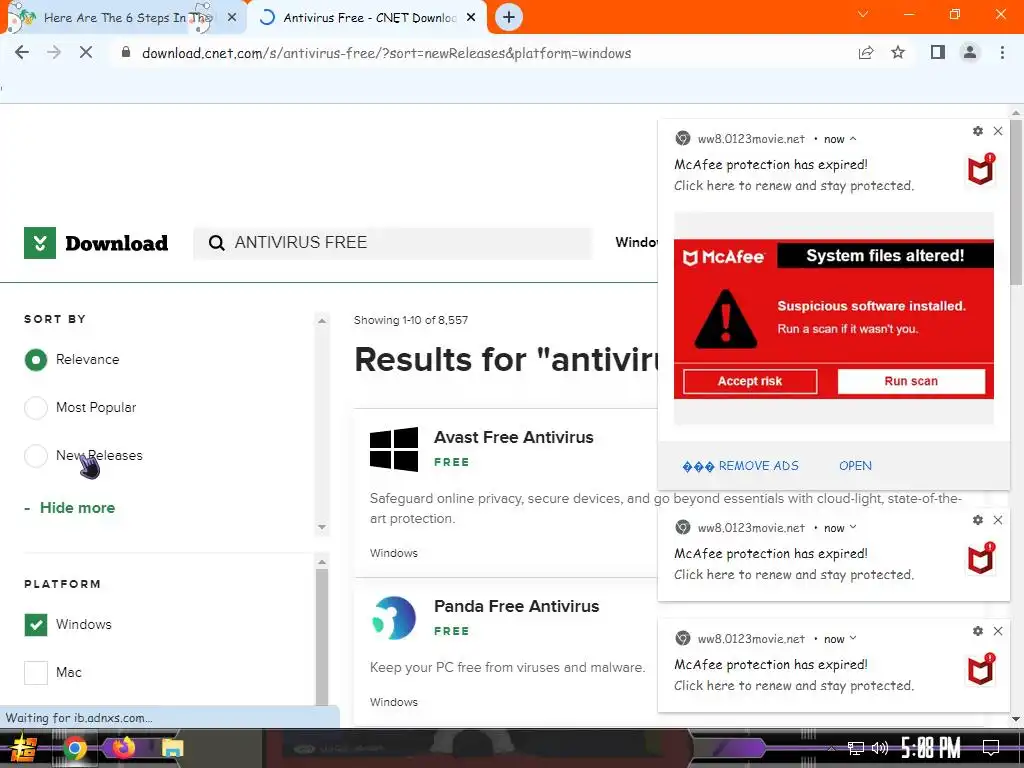Collapse the first McAfee notification chevron
Screen dimensions: 1024x768
pyautogui.click(x=853, y=138)
